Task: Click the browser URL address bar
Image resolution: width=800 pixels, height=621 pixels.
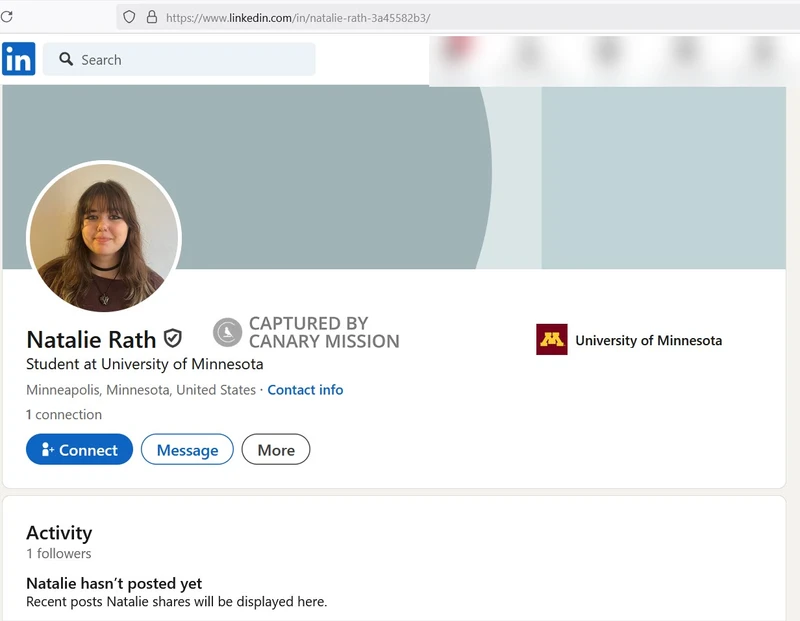Action: (x=458, y=18)
